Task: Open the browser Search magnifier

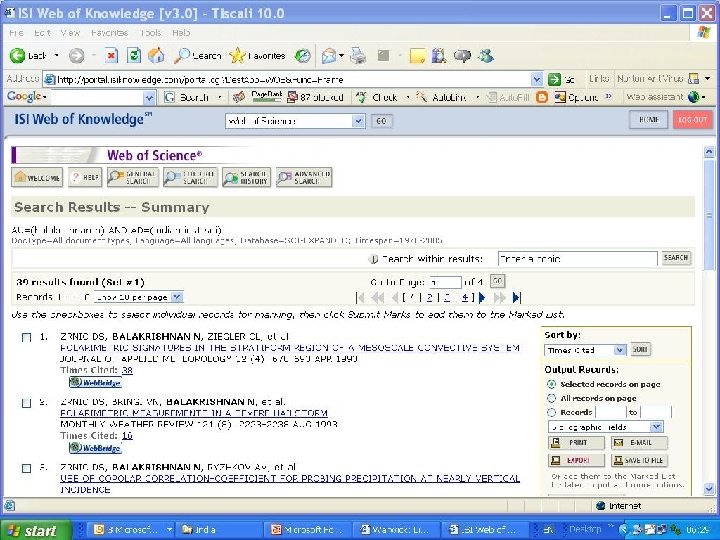Action: (x=197, y=56)
